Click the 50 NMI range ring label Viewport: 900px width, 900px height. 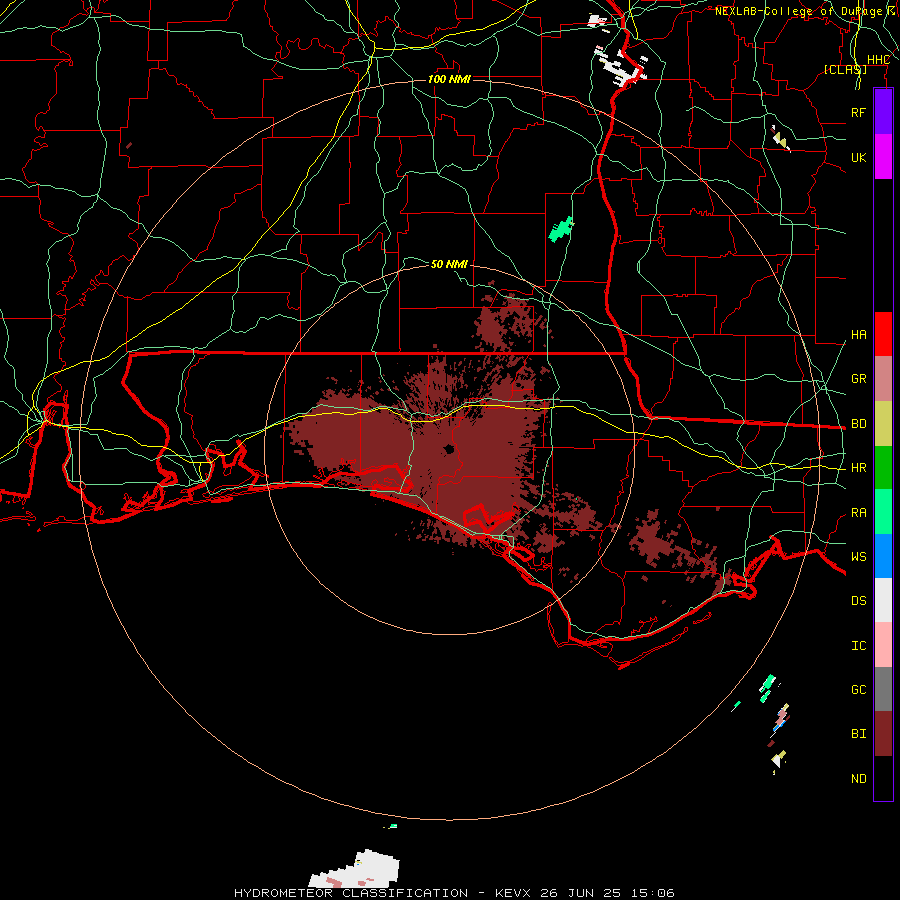pyautogui.click(x=449, y=264)
